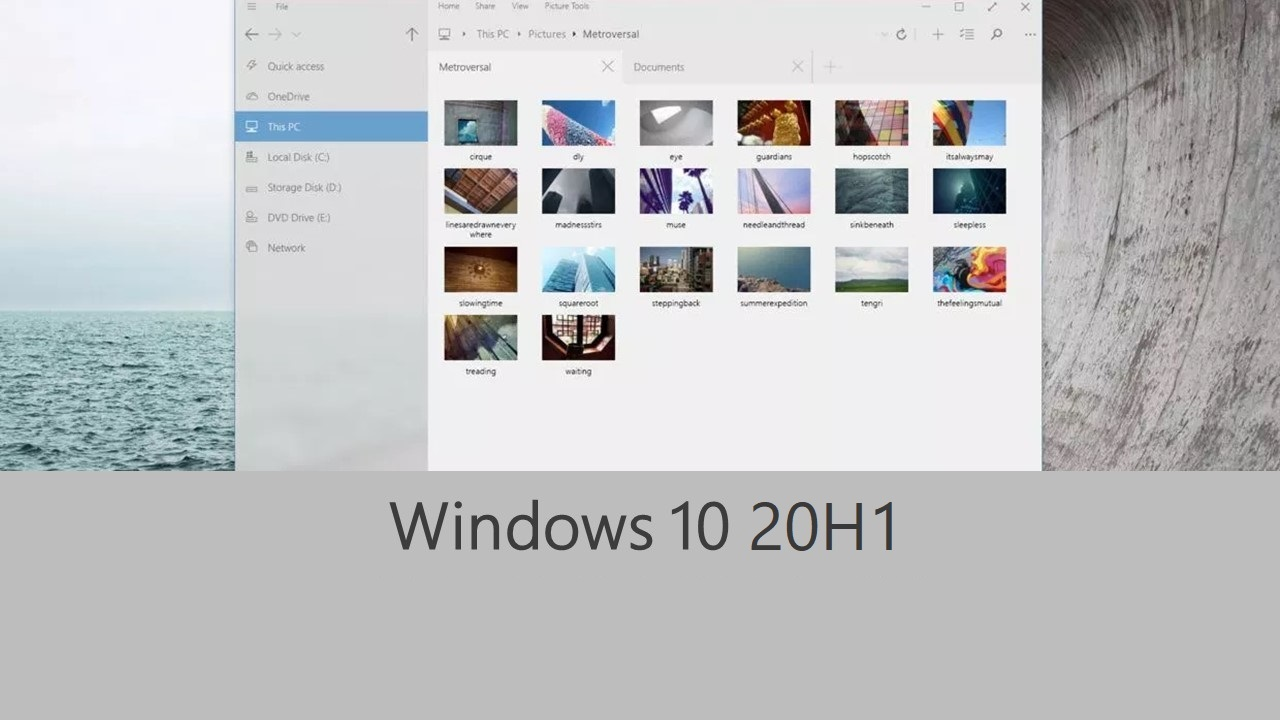Select the steppingback image thumbnail
The width and height of the screenshot is (1280, 720).
point(676,269)
